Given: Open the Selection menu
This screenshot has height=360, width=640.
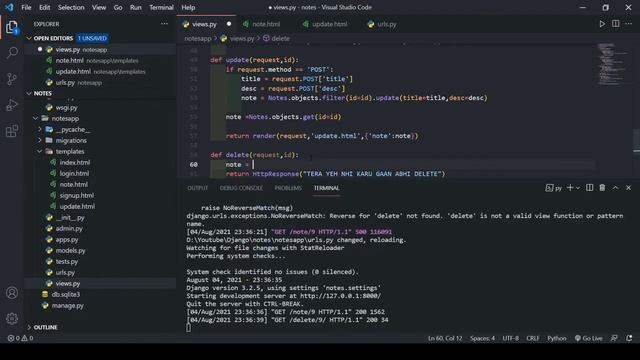Looking at the screenshot, I should (x=71, y=7).
